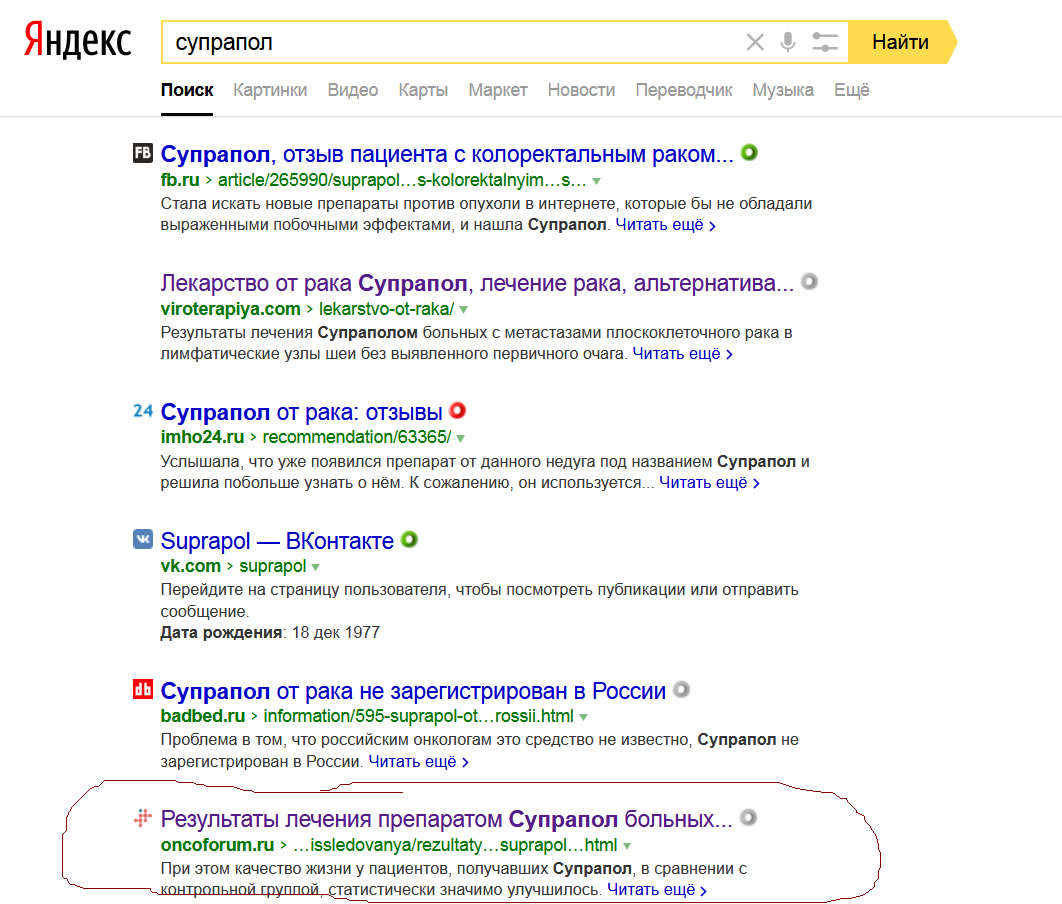Open the Маркет tab
Screen dimensions: 1062x904
click(x=498, y=90)
